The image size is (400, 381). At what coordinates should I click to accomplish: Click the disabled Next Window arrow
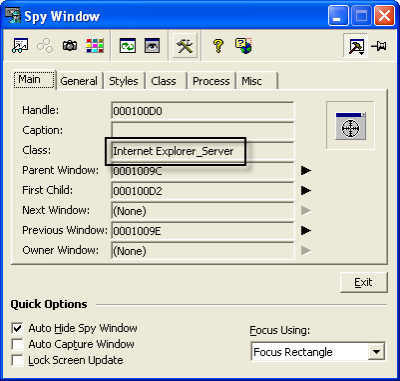306,211
